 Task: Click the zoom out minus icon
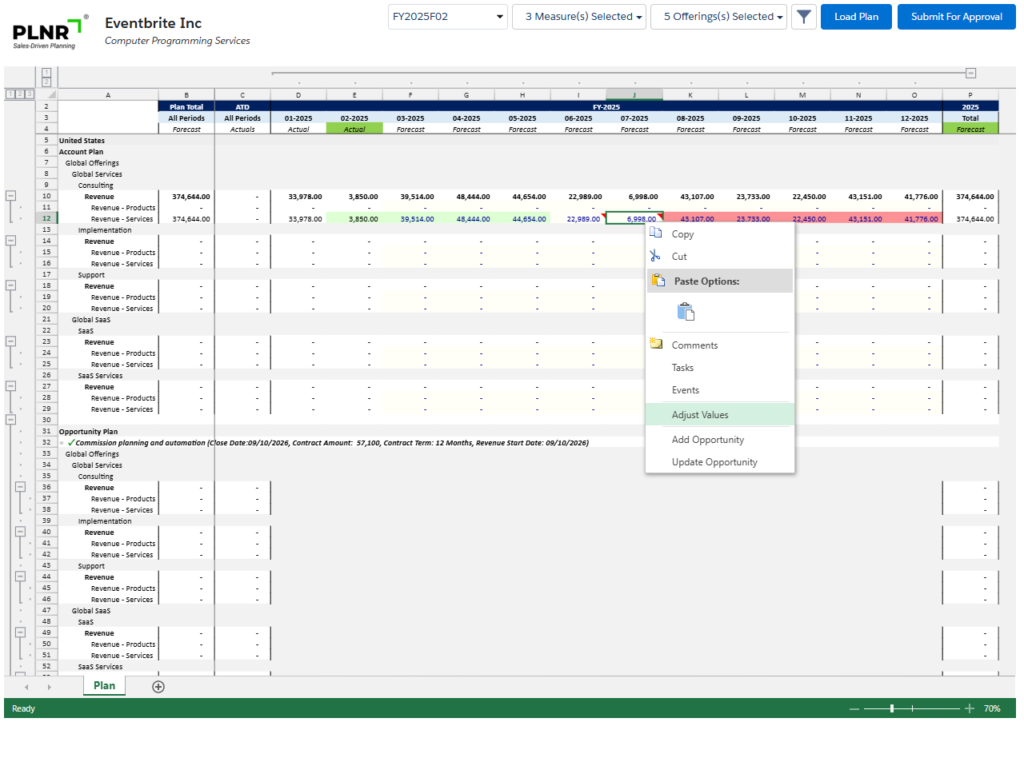[854, 709]
